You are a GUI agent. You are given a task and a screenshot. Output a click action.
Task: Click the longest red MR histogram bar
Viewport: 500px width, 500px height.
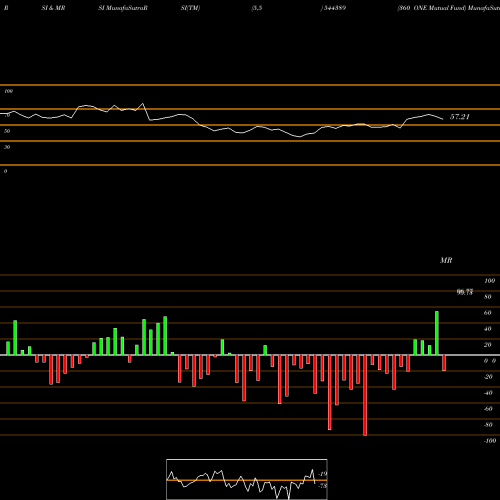365,395
